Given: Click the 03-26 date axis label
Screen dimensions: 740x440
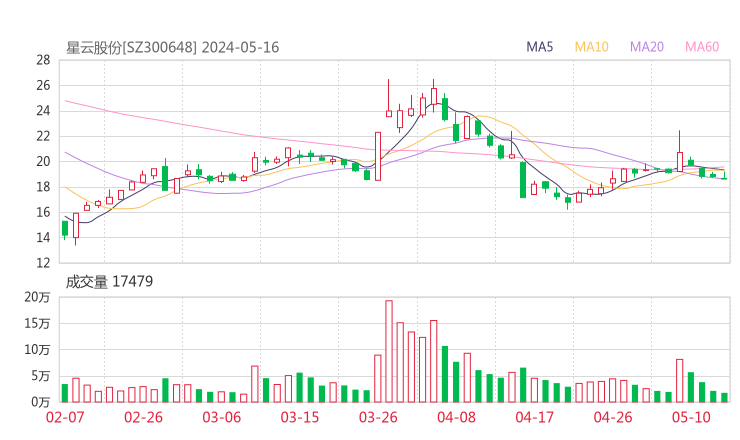Looking at the screenshot, I should pos(378,418).
